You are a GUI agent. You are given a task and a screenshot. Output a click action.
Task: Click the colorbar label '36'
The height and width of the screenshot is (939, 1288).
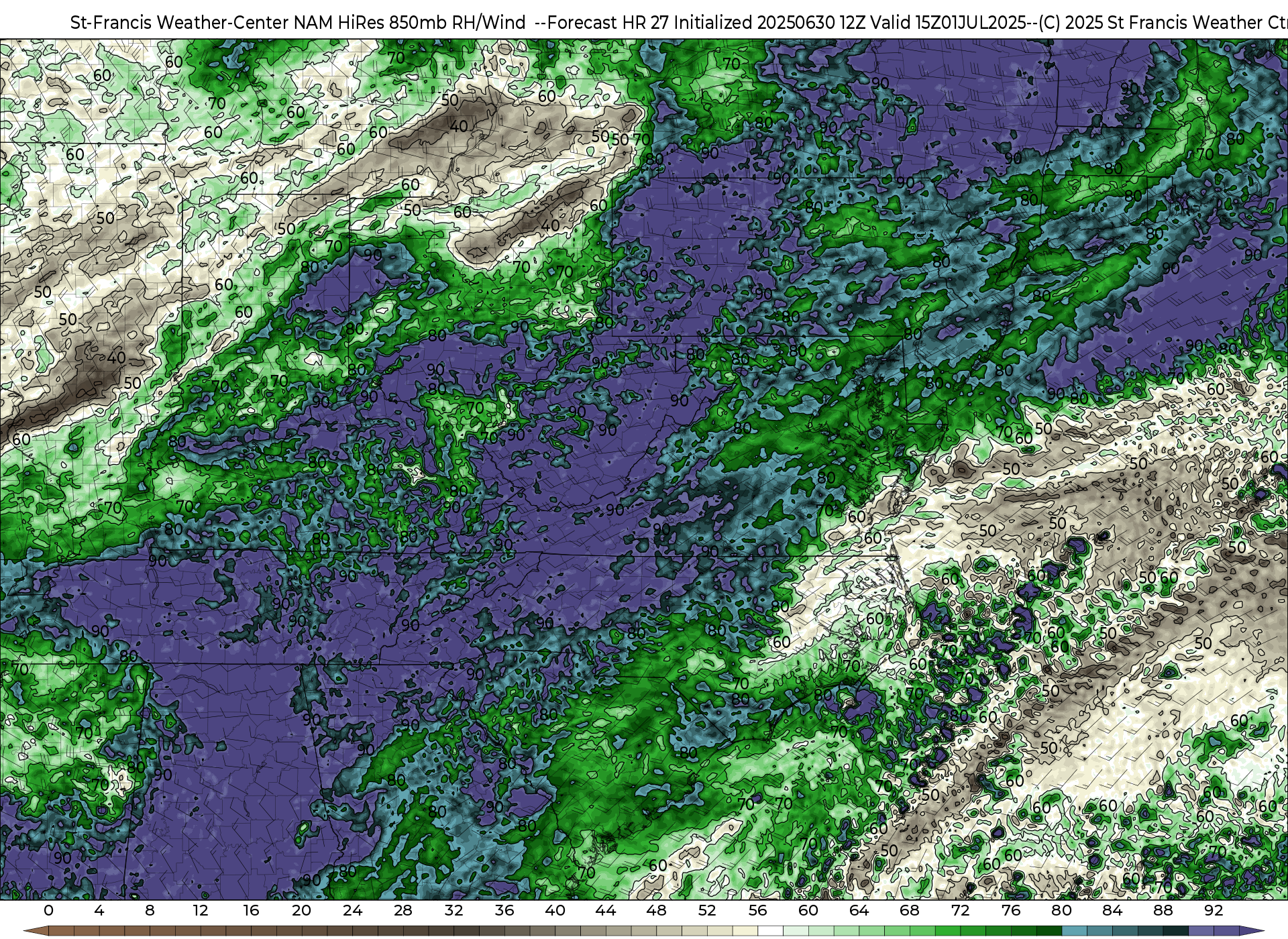pos(504,910)
